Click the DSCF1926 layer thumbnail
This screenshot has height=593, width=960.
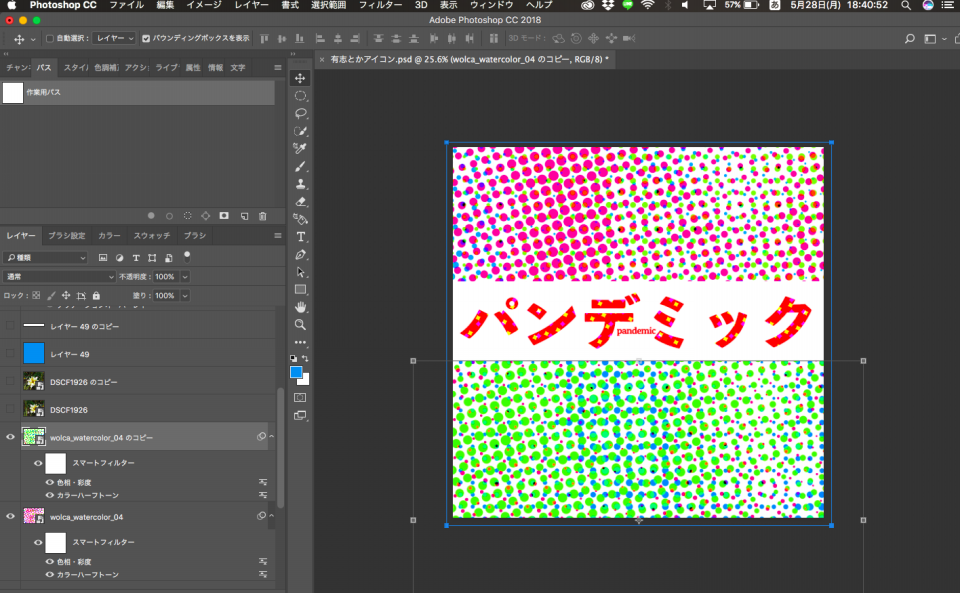point(34,410)
